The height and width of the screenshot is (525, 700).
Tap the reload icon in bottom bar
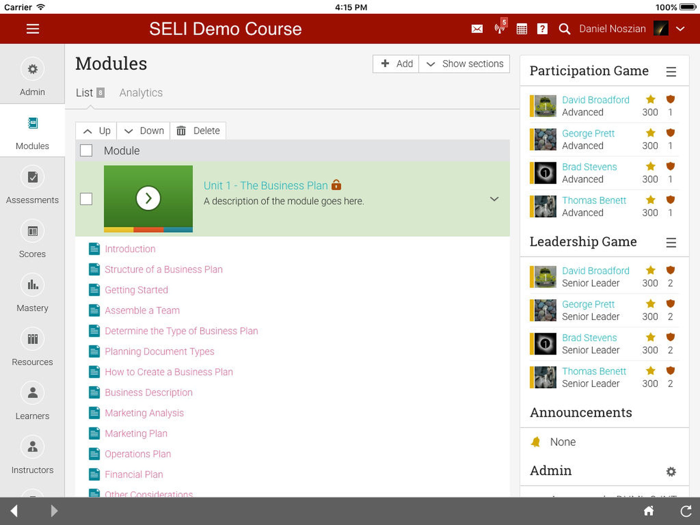[x=685, y=511]
